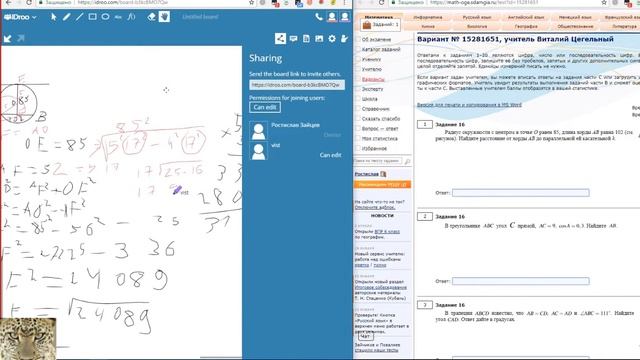Open Эксперту in the sidebar
Viewport: 640px width, 360px height.
point(372,89)
